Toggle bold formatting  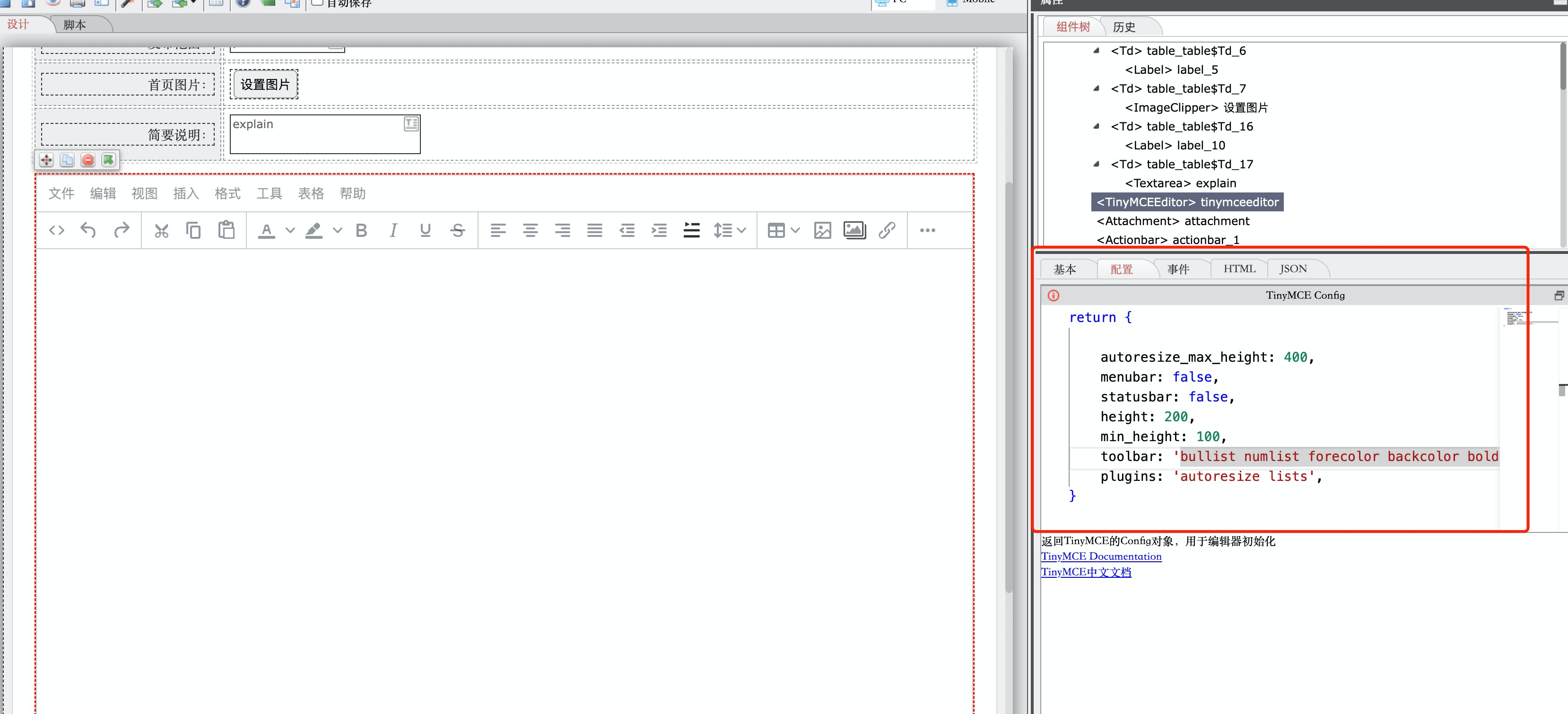click(x=362, y=230)
